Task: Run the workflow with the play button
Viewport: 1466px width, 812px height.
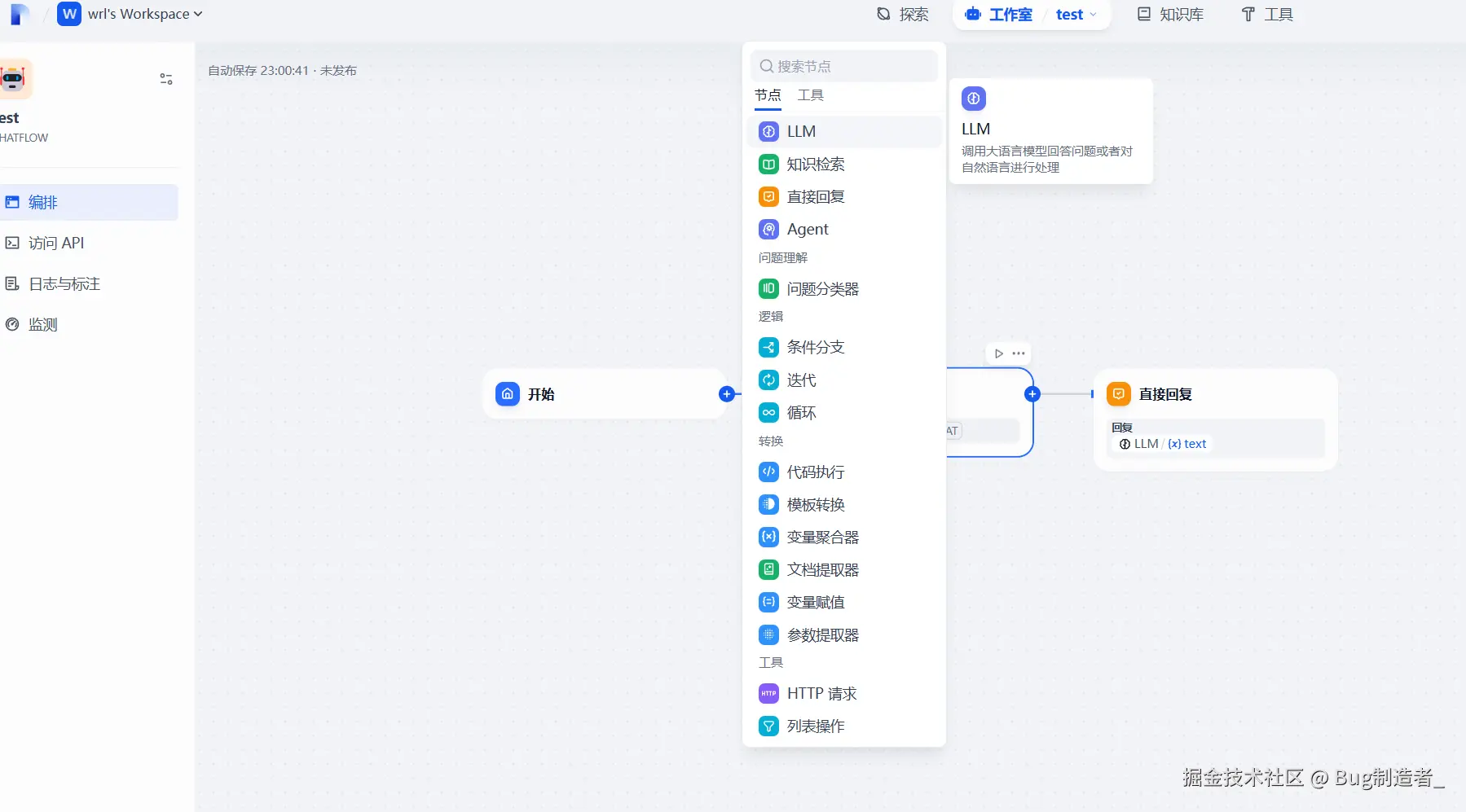Action: tap(997, 353)
